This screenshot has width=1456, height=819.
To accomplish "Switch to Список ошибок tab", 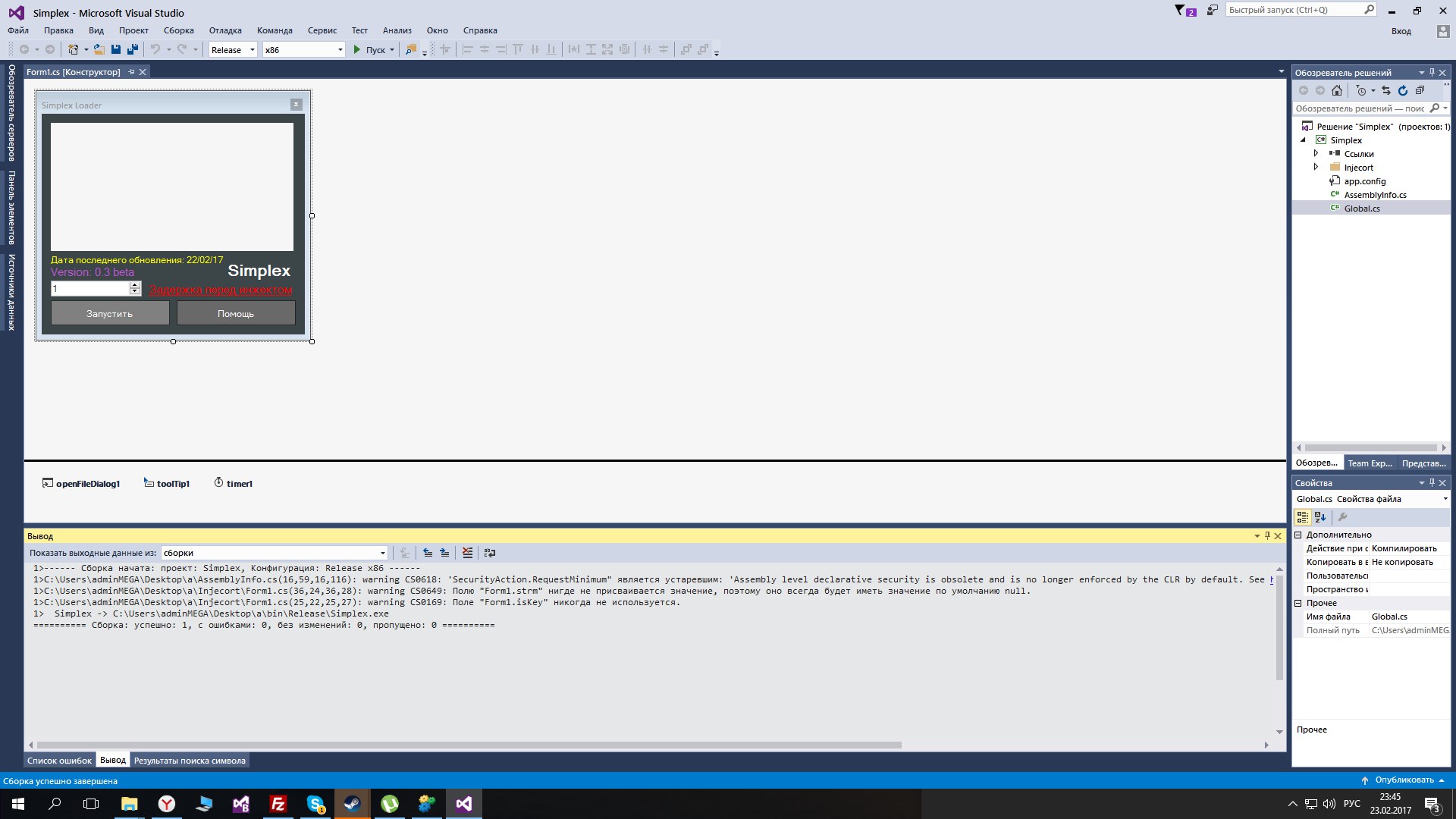I will point(59,761).
